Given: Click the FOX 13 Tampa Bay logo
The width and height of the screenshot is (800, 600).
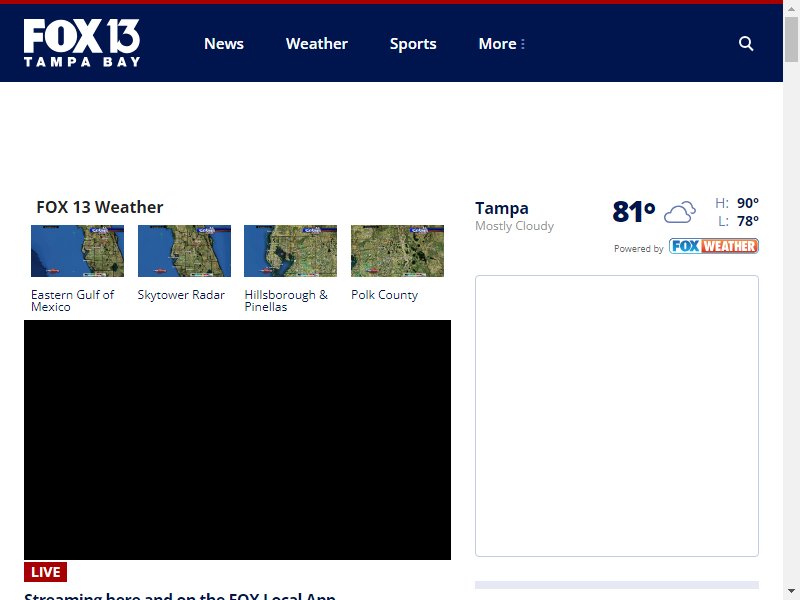Looking at the screenshot, I should 82,43.
